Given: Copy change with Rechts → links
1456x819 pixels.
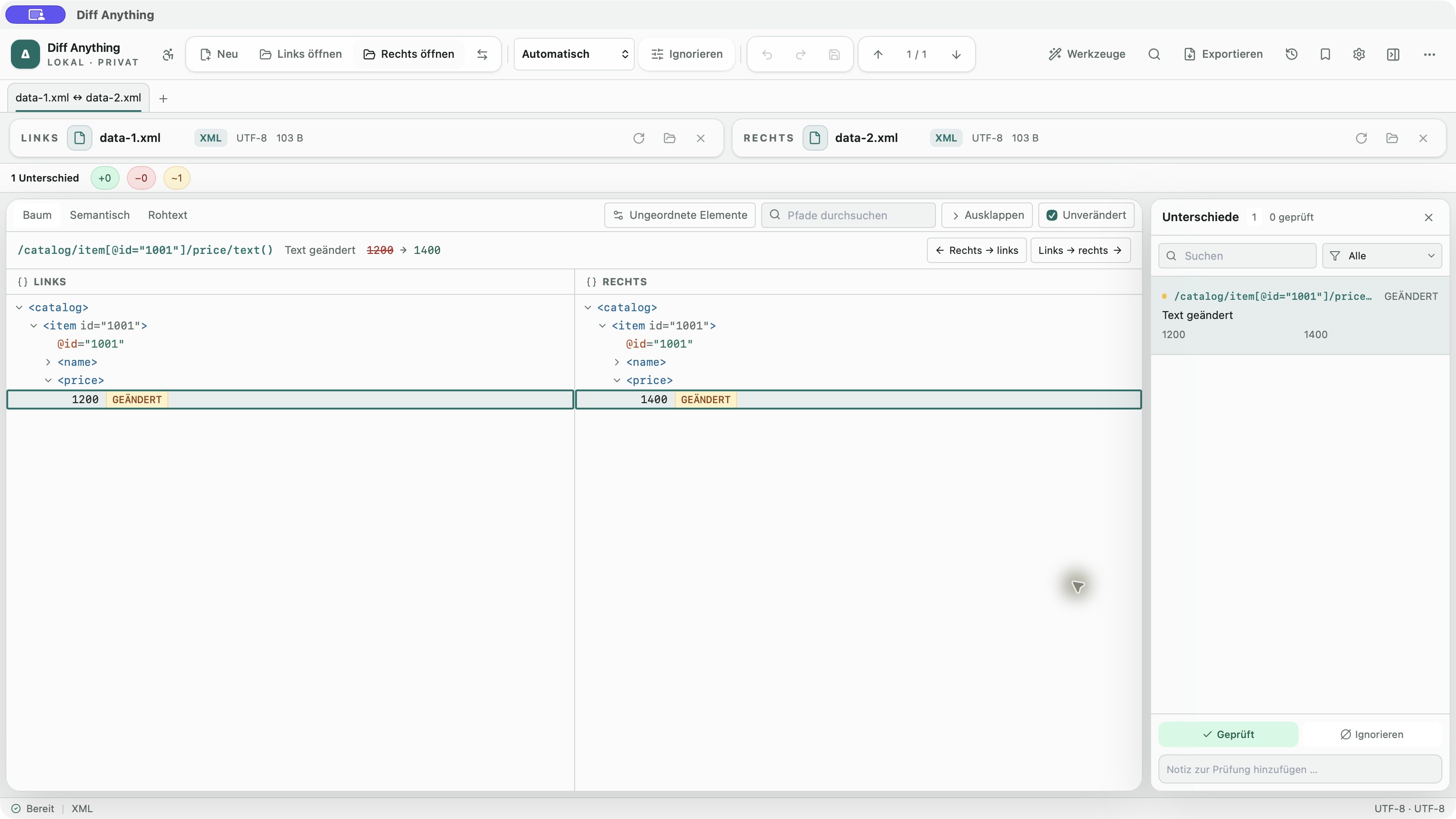Looking at the screenshot, I should (977, 250).
